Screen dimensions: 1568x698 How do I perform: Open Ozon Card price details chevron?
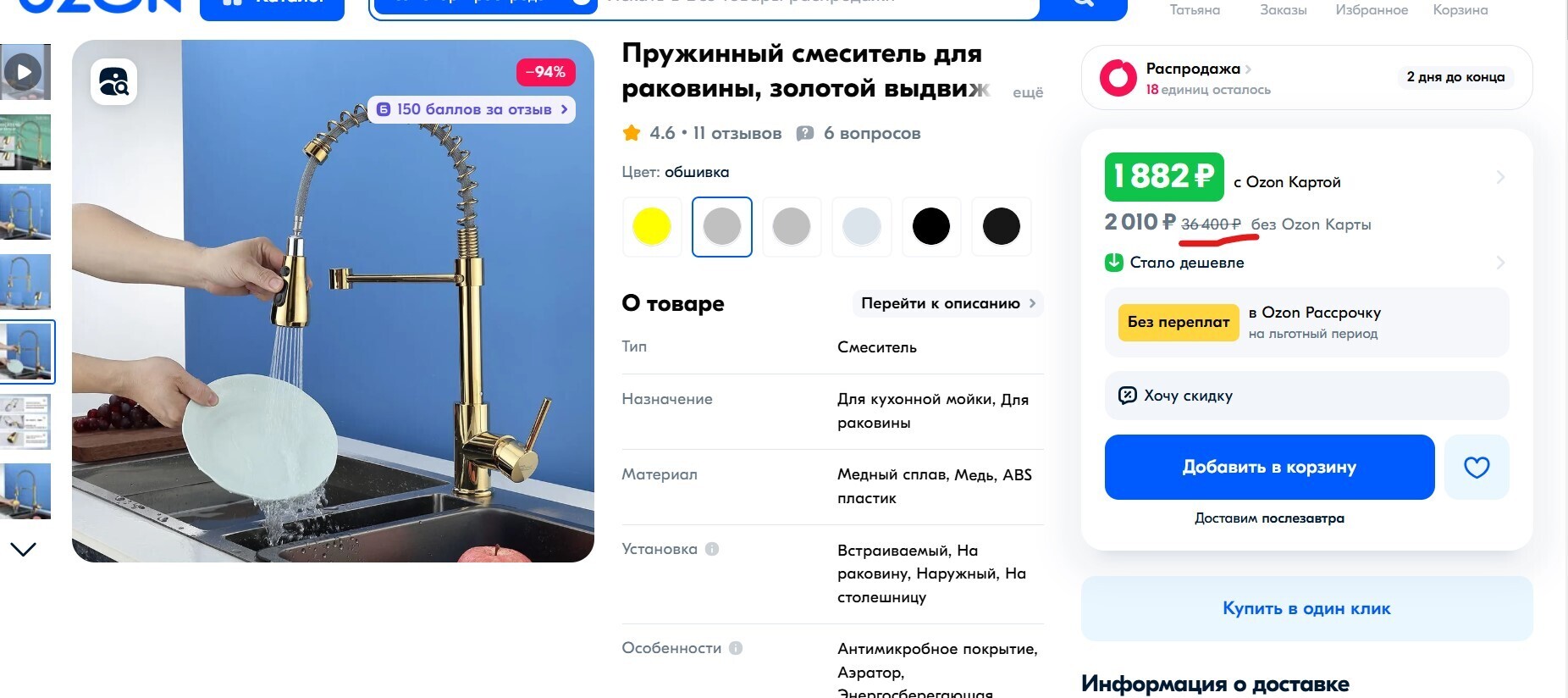point(1500,177)
